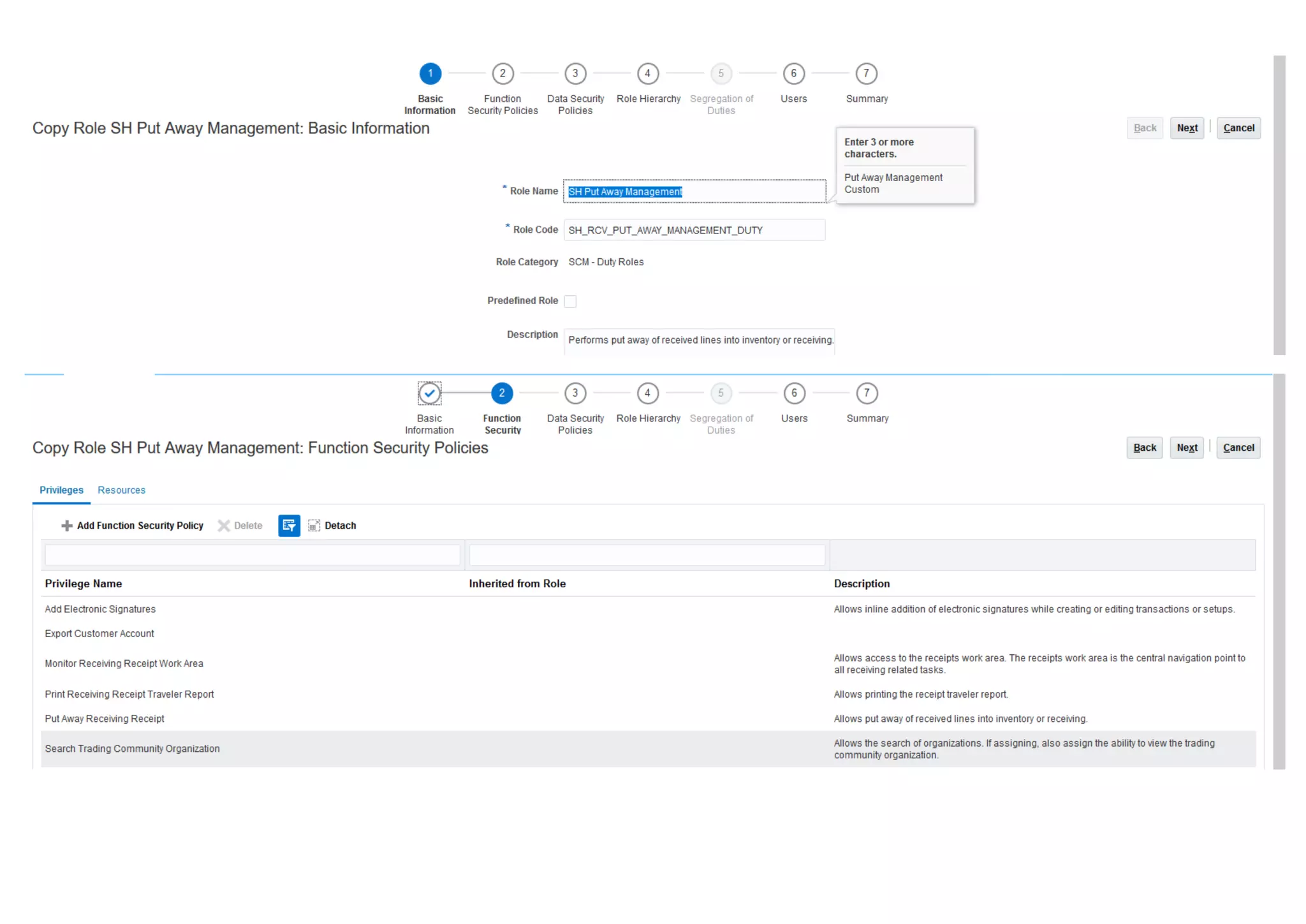Click the Role Name input field
The width and height of the screenshot is (1306, 924).
point(694,192)
